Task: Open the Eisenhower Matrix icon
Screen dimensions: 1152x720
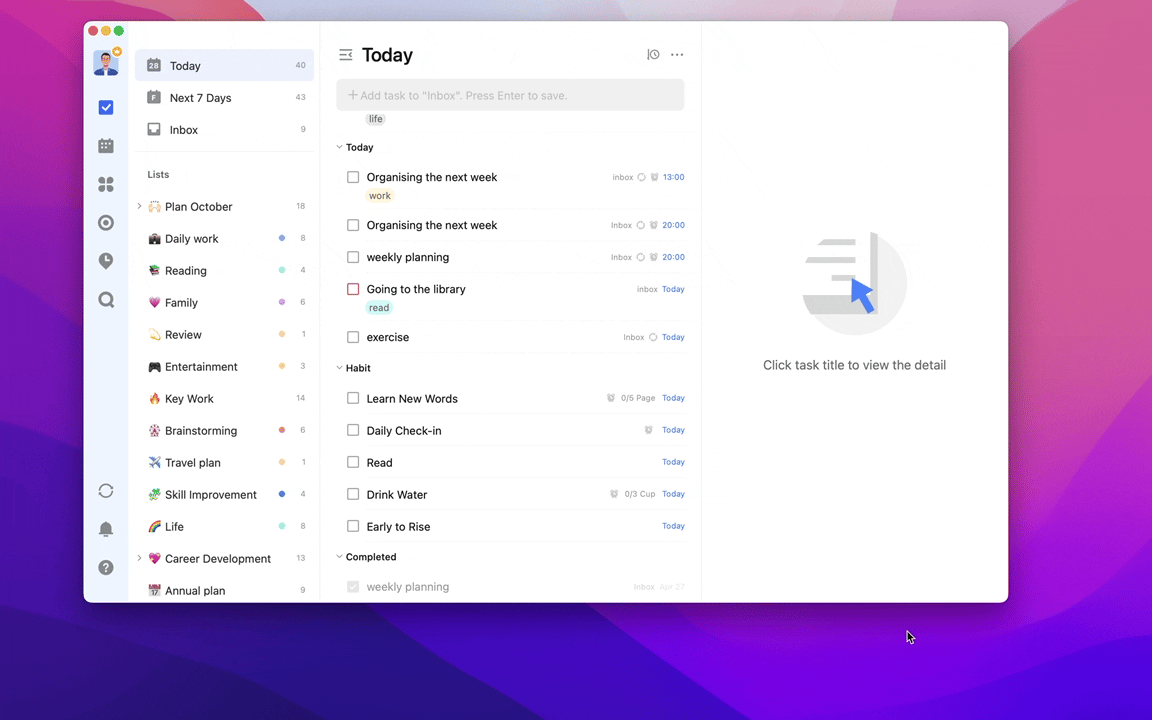Action: (106, 184)
